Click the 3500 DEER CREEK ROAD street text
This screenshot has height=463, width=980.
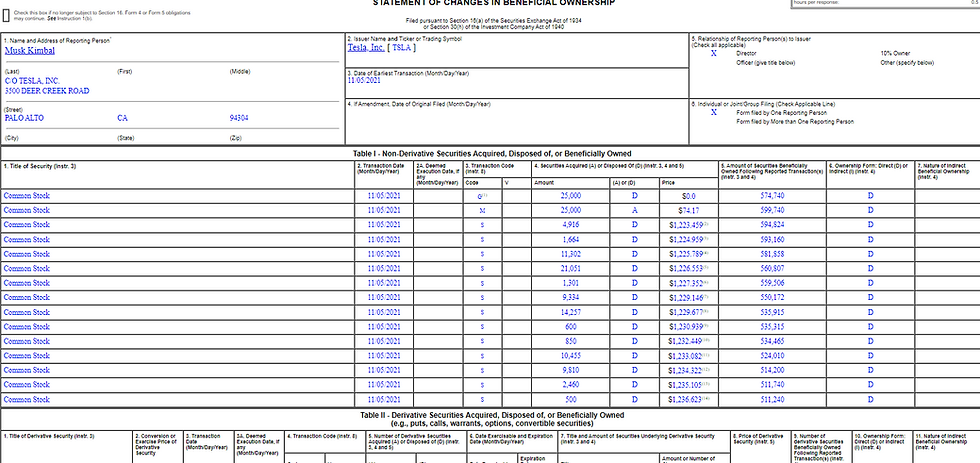47,91
